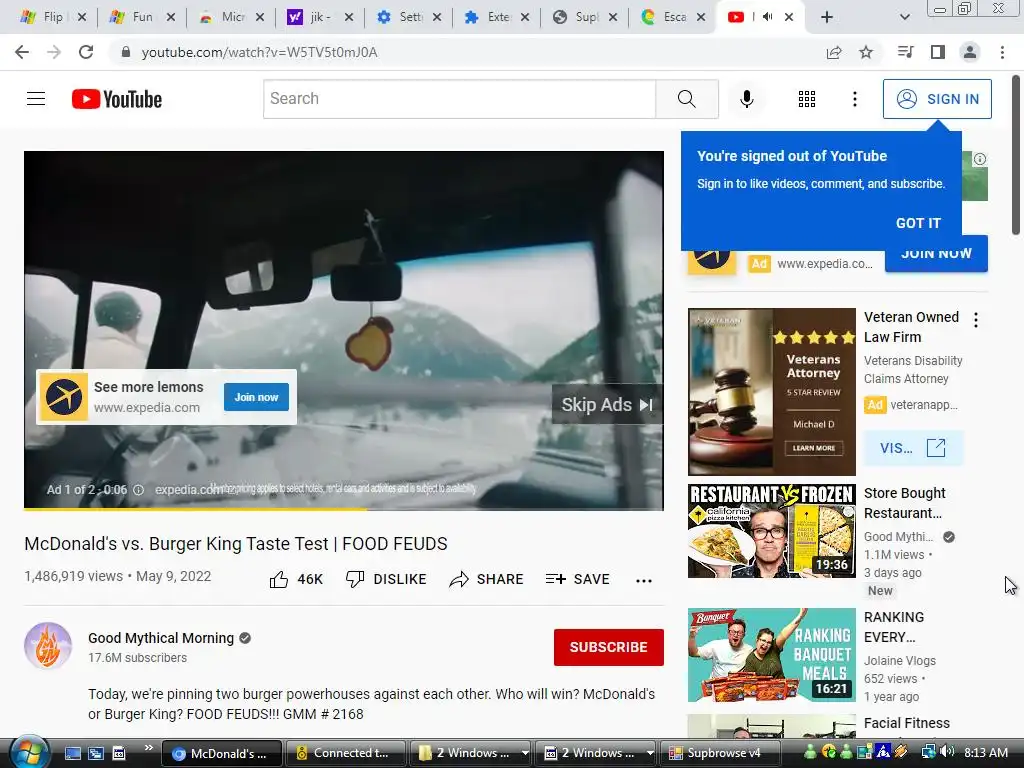Click Join now on Expedia overlay
The image size is (1024, 768).
[256, 397]
